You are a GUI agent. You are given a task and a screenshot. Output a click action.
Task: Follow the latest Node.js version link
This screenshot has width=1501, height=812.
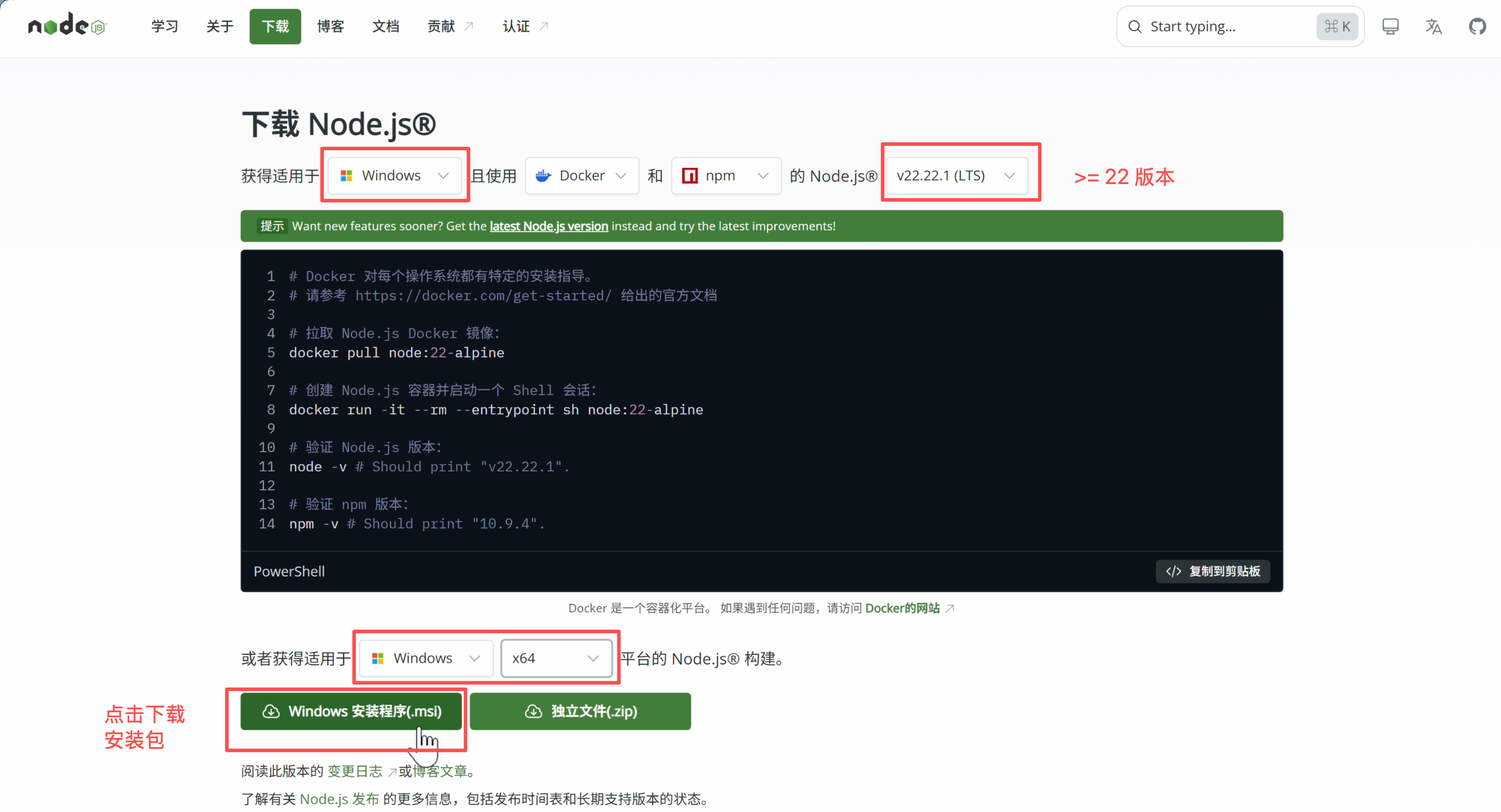pyautogui.click(x=549, y=226)
